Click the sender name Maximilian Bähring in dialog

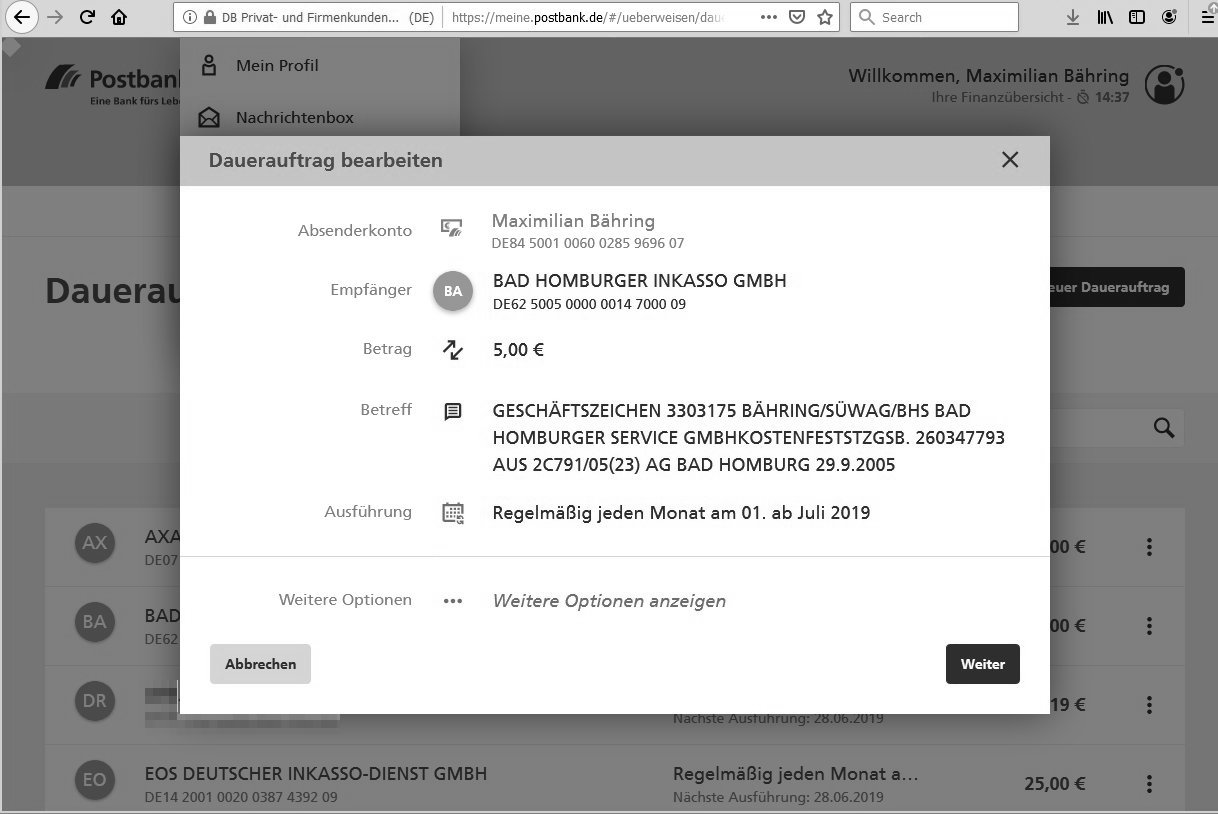click(573, 221)
